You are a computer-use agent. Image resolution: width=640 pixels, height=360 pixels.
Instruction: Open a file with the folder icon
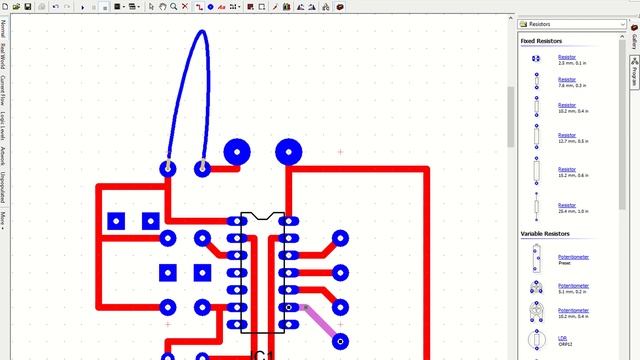tap(16, 7)
